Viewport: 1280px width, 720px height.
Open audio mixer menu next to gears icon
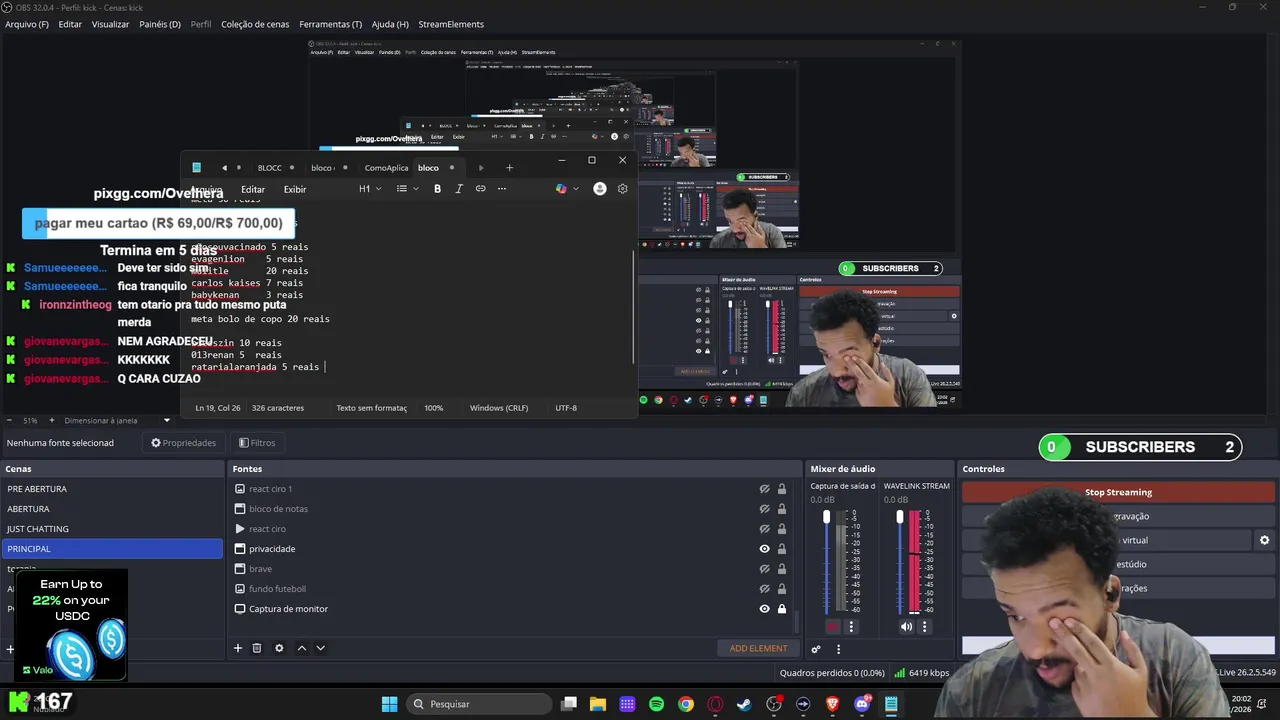pos(838,649)
